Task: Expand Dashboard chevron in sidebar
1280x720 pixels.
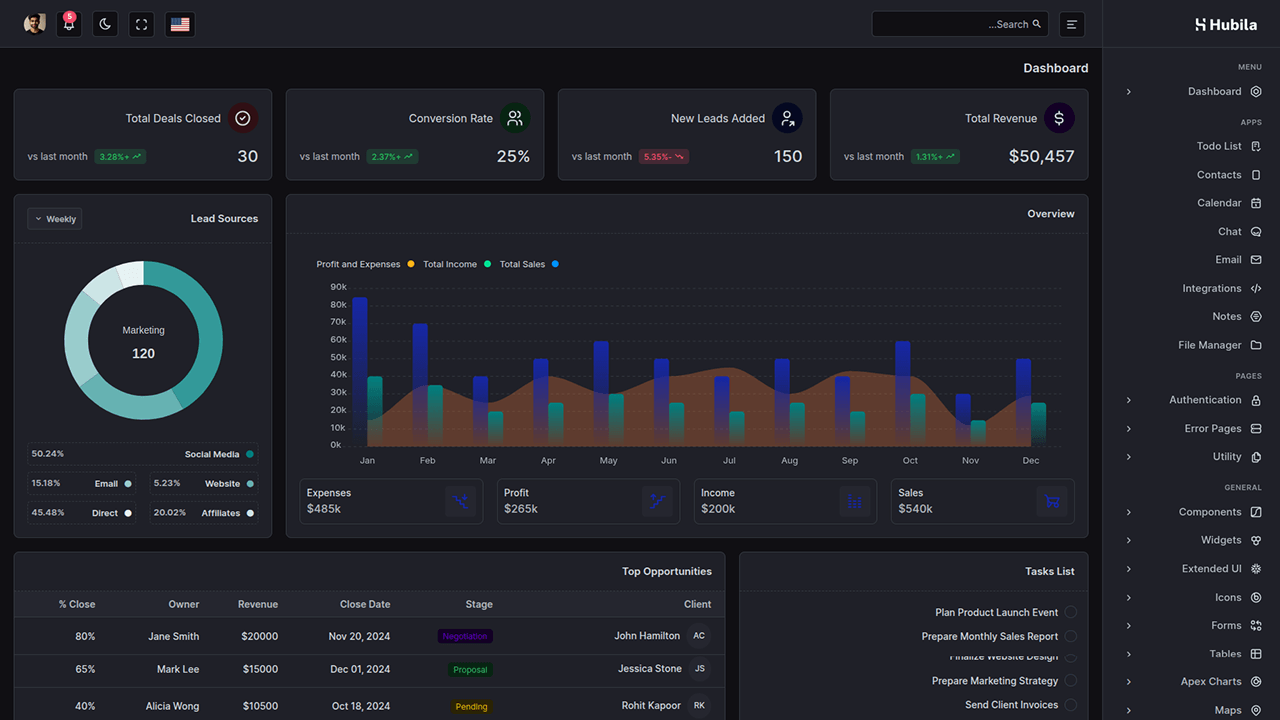Action: pos(1129,92)
